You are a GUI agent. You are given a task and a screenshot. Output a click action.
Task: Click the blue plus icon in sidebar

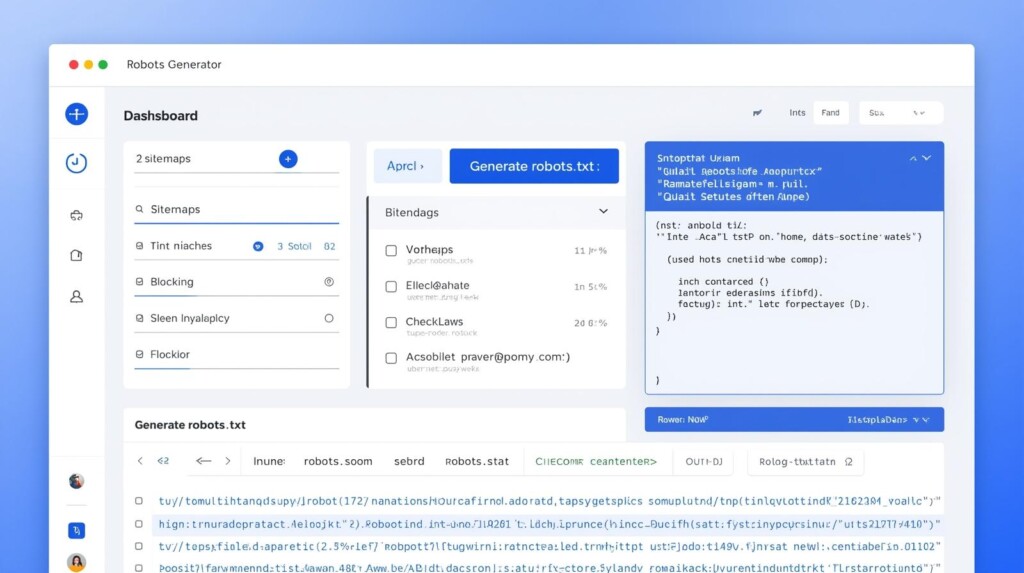(x=76, y=114)
